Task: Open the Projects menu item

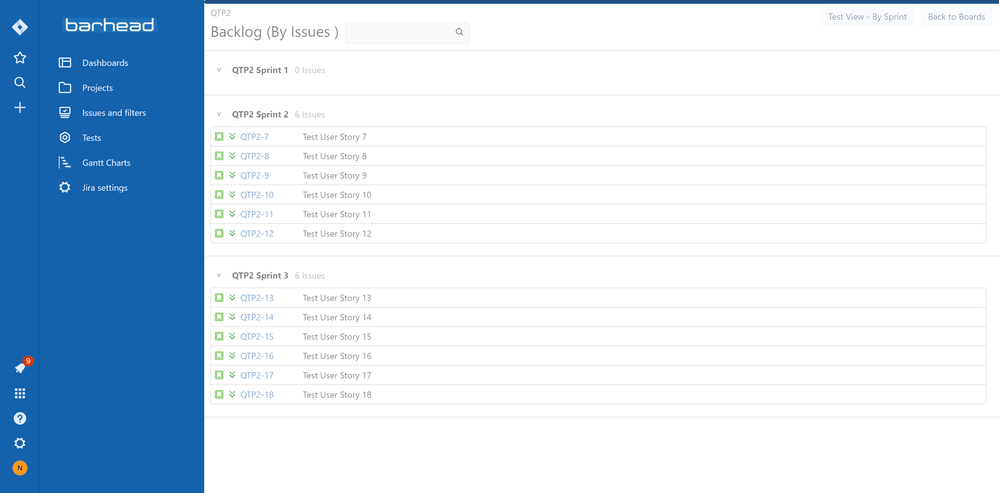Action: click(x=97, y=88)
